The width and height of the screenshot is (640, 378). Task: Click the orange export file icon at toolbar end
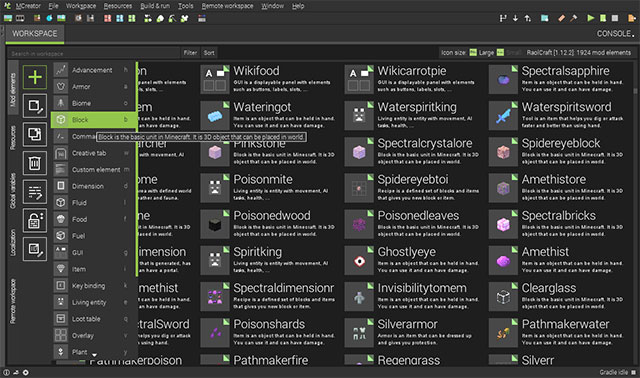631,18
